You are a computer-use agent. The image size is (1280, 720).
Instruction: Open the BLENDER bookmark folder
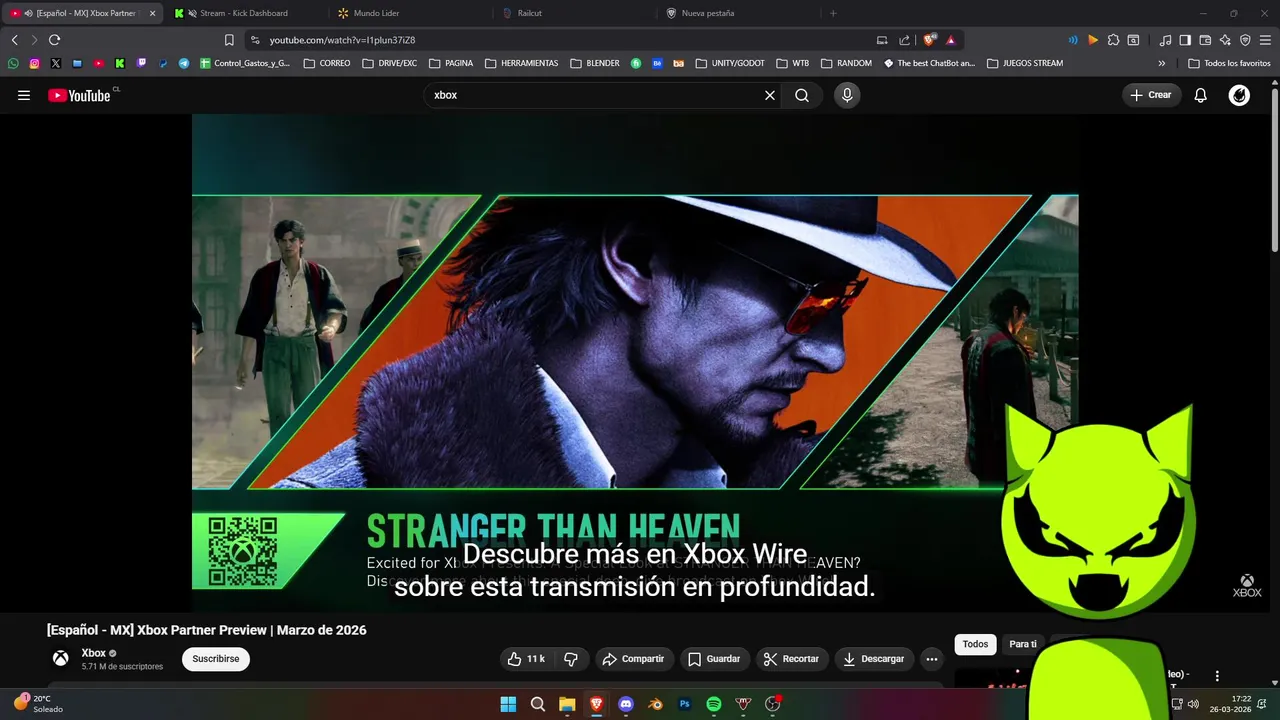[x=595, y=63]
